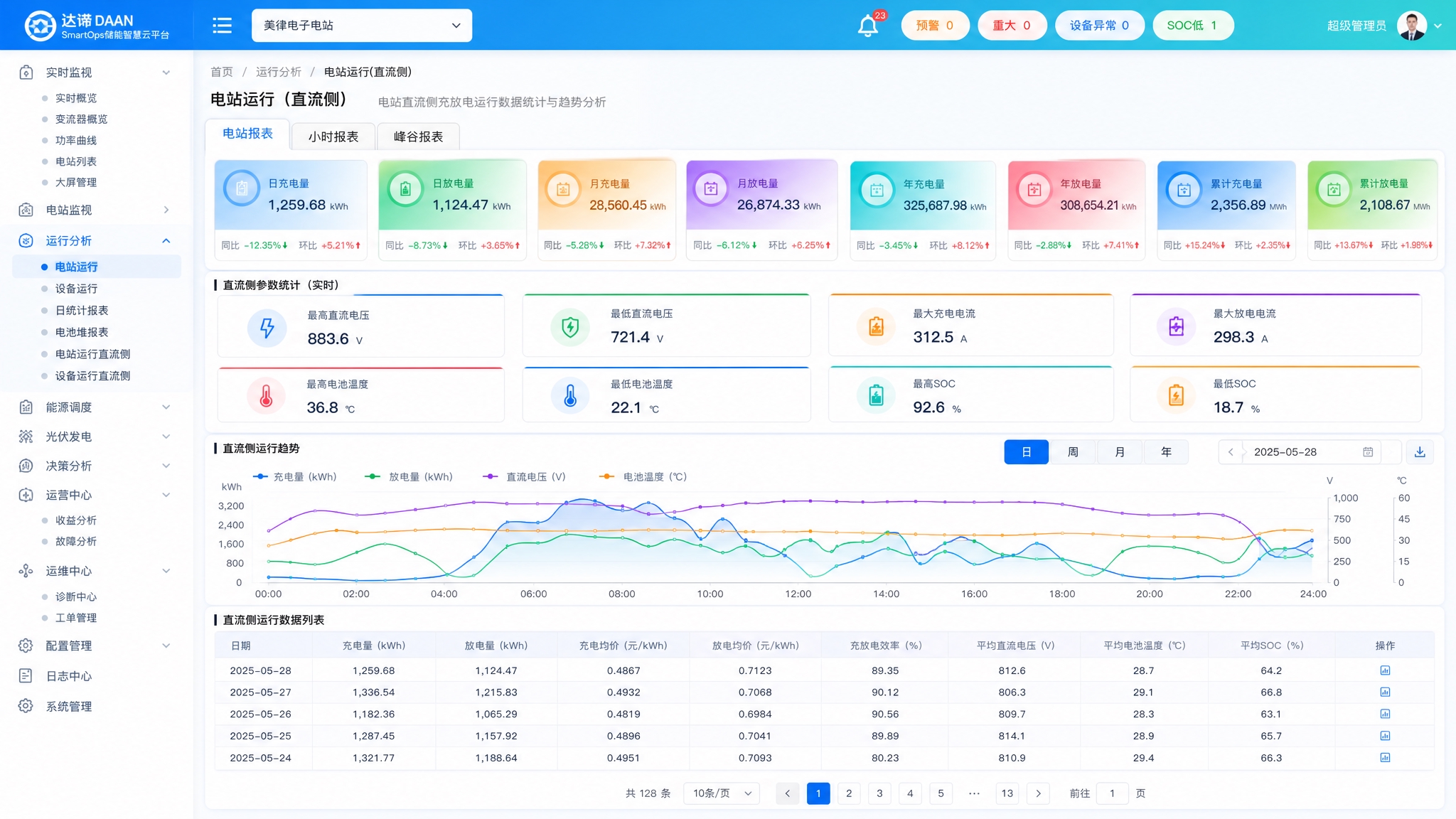Screen dimensions: 1456x819
Task: Click the 最高电池温度 thermometer icon
Action: [x=267, y=396]
